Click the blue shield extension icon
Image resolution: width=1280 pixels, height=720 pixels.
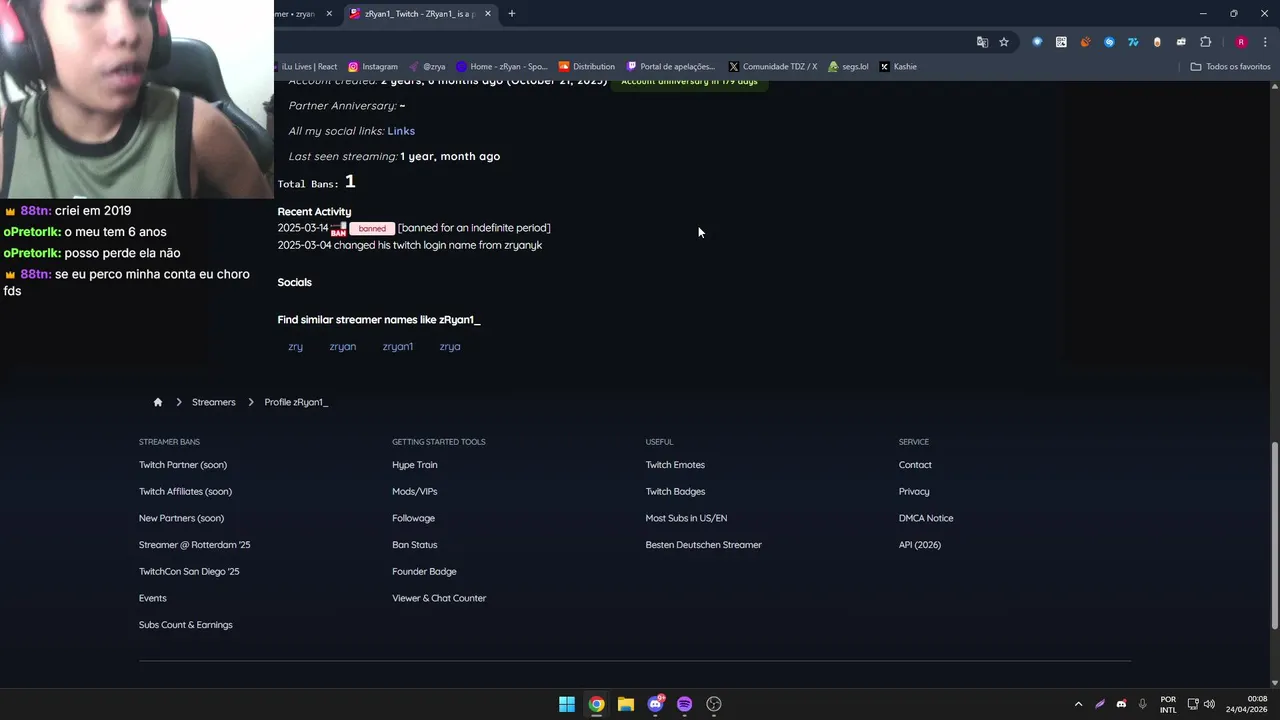click(1037, 42)
